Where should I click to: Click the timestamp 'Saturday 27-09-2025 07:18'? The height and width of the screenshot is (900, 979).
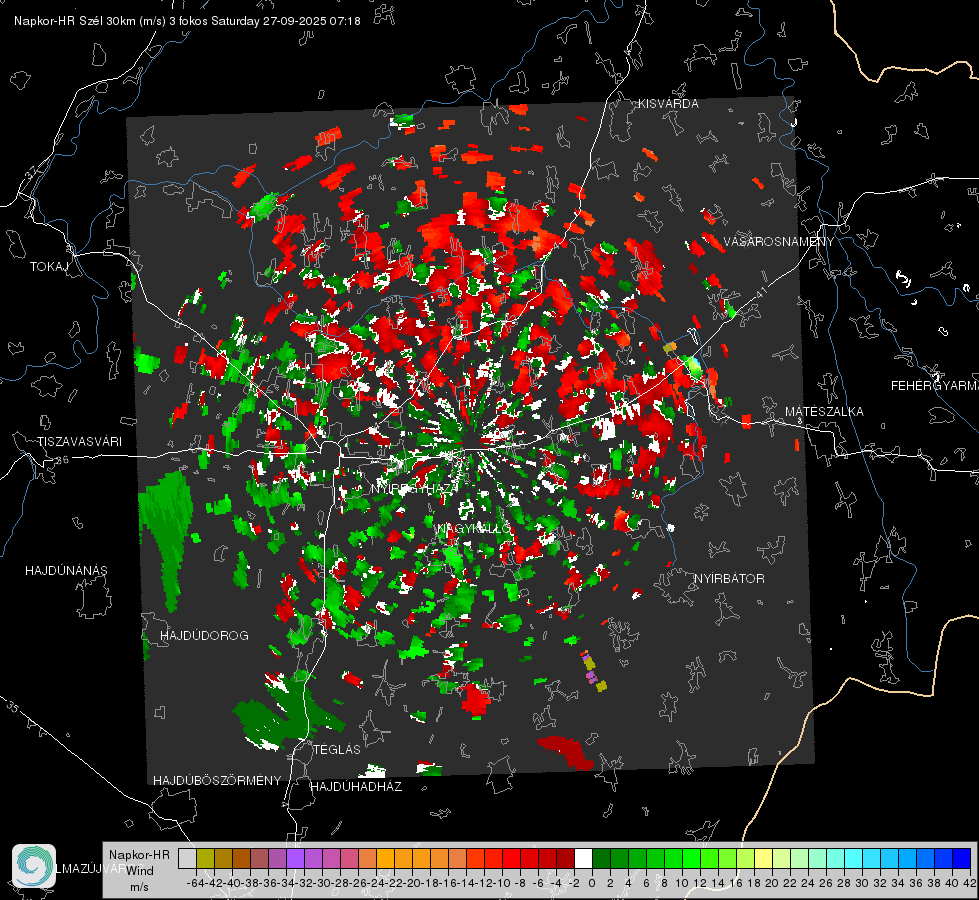click(285, 21)
